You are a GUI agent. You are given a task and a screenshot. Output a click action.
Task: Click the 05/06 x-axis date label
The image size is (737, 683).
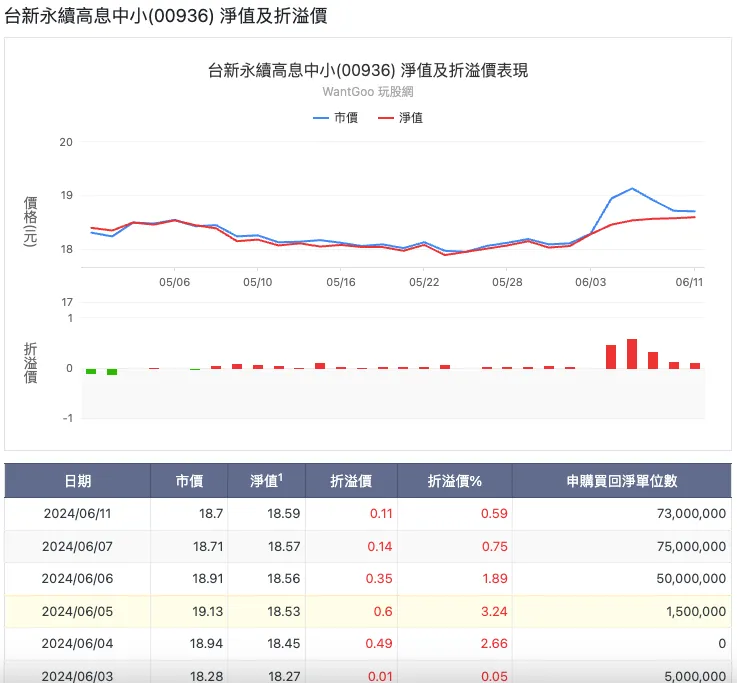click(174, 282)
